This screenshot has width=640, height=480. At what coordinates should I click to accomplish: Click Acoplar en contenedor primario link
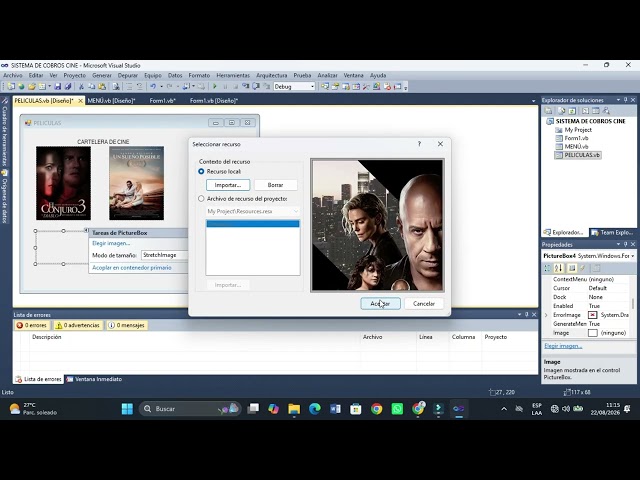[x=132, y=268]
